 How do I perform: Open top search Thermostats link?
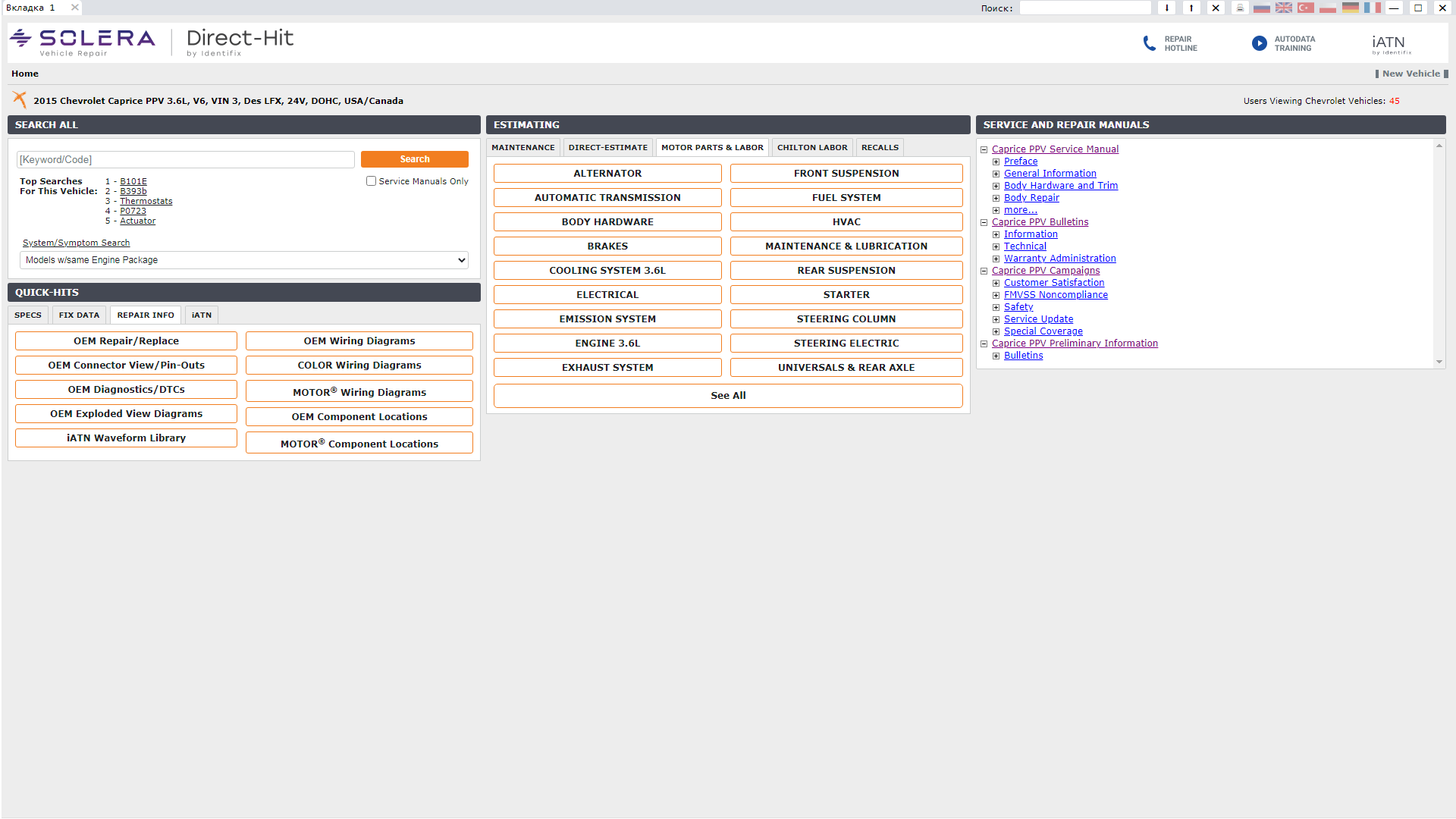[x=146, y=202]
